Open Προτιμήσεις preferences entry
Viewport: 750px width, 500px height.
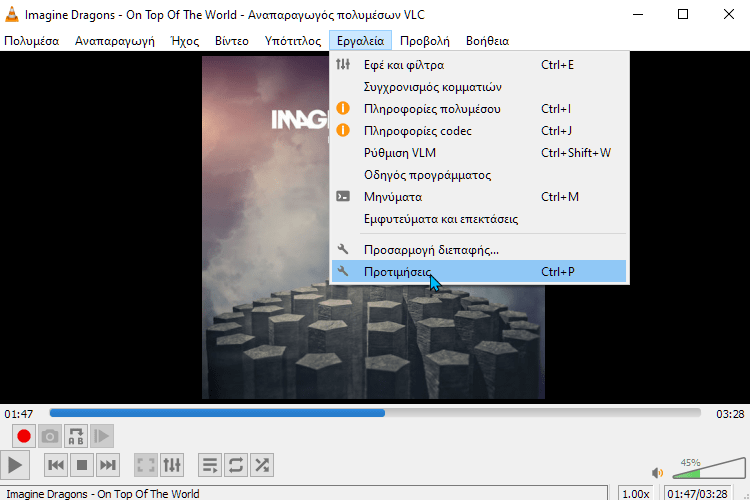[479, 271]
